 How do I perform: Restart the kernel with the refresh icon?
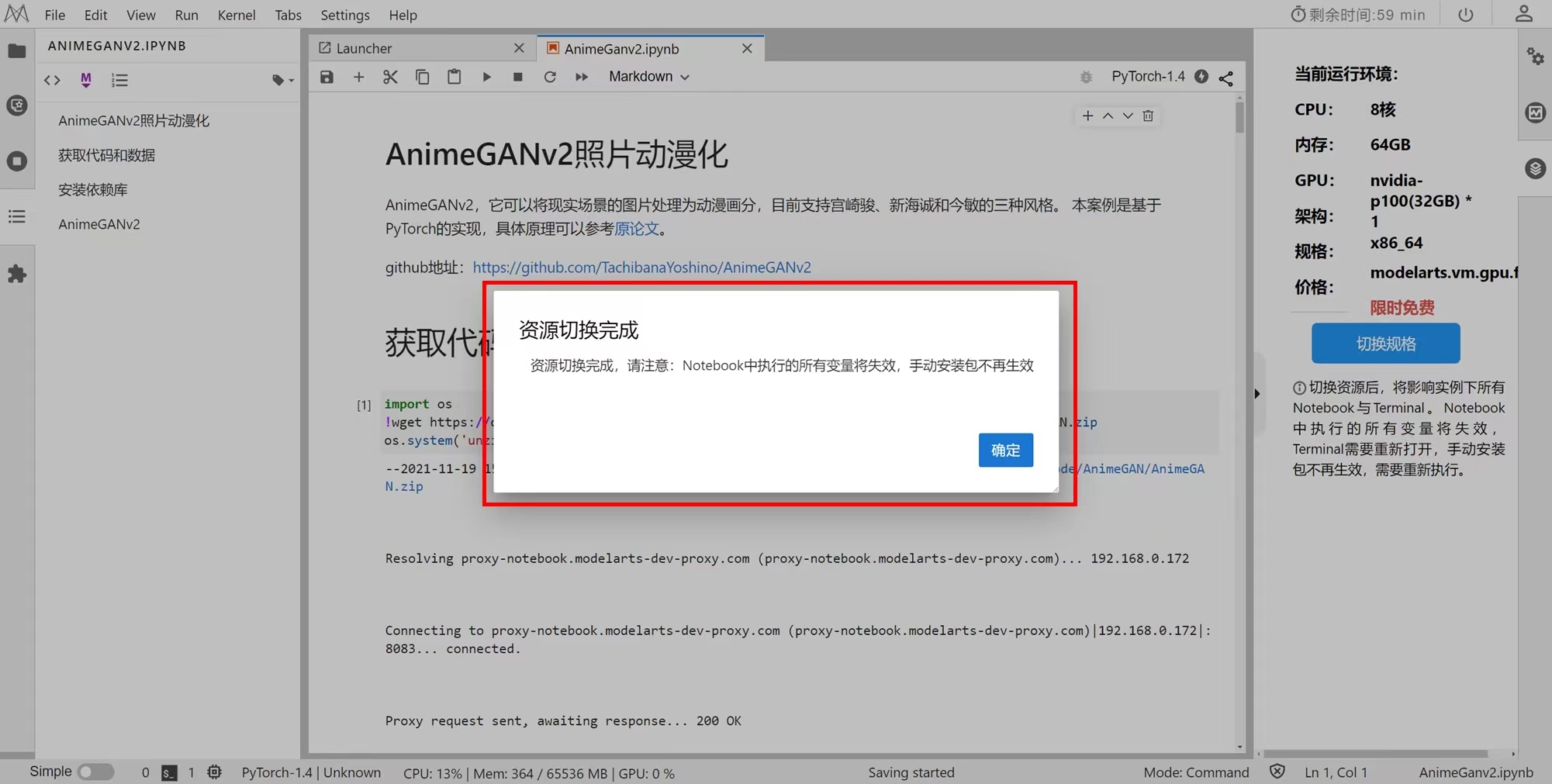(x=550, y=77)
